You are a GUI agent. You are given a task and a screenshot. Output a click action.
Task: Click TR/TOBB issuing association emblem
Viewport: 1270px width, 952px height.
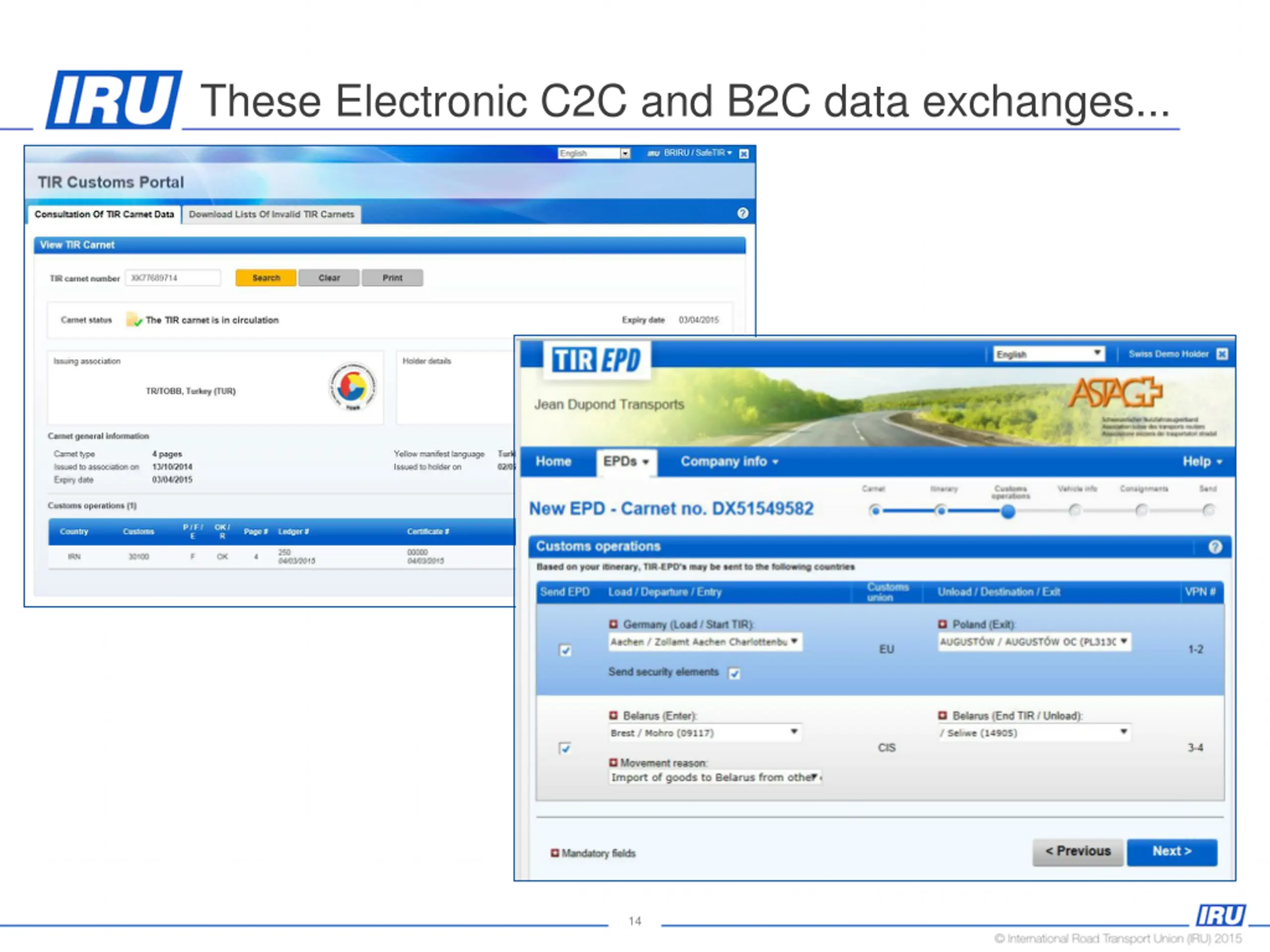pos(353,387)
